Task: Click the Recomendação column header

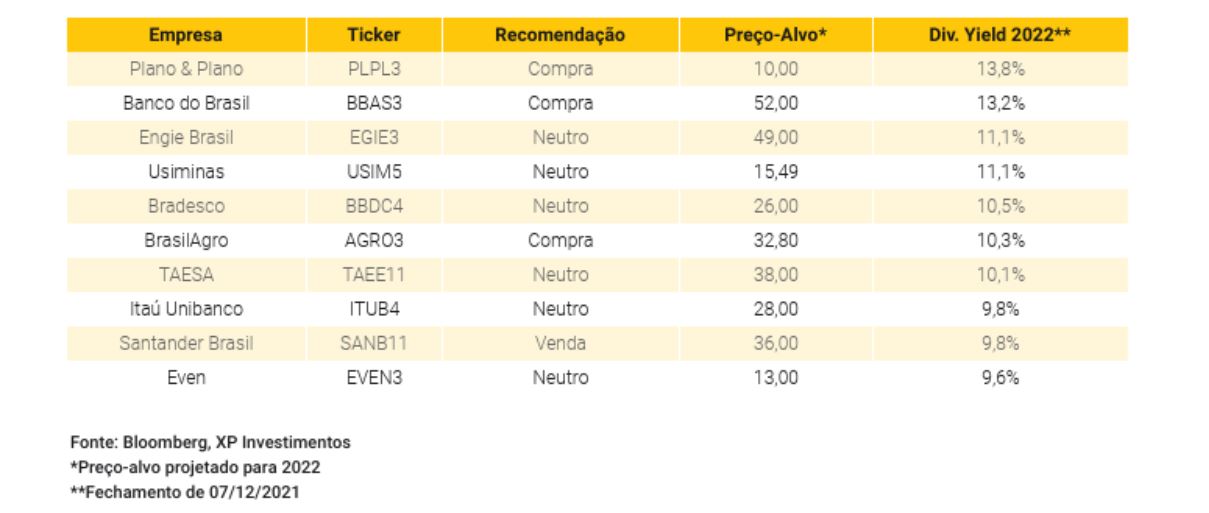Action: click(x=560, y=35)
